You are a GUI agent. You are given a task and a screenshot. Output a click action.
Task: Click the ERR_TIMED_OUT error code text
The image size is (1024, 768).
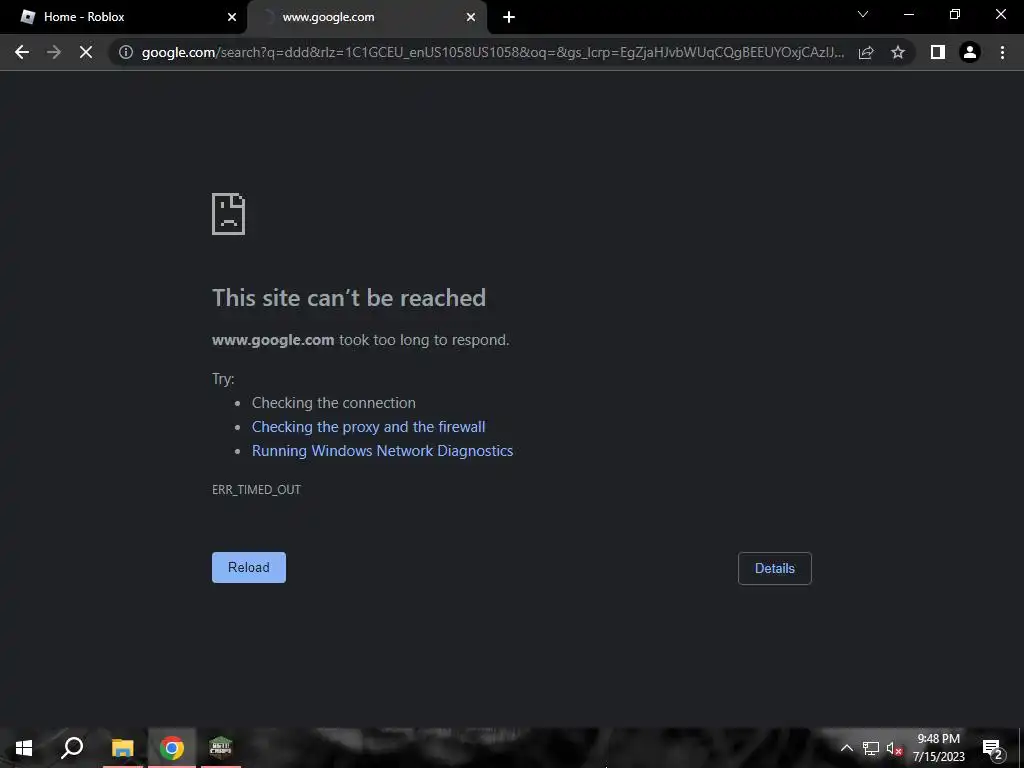point(257,490)
